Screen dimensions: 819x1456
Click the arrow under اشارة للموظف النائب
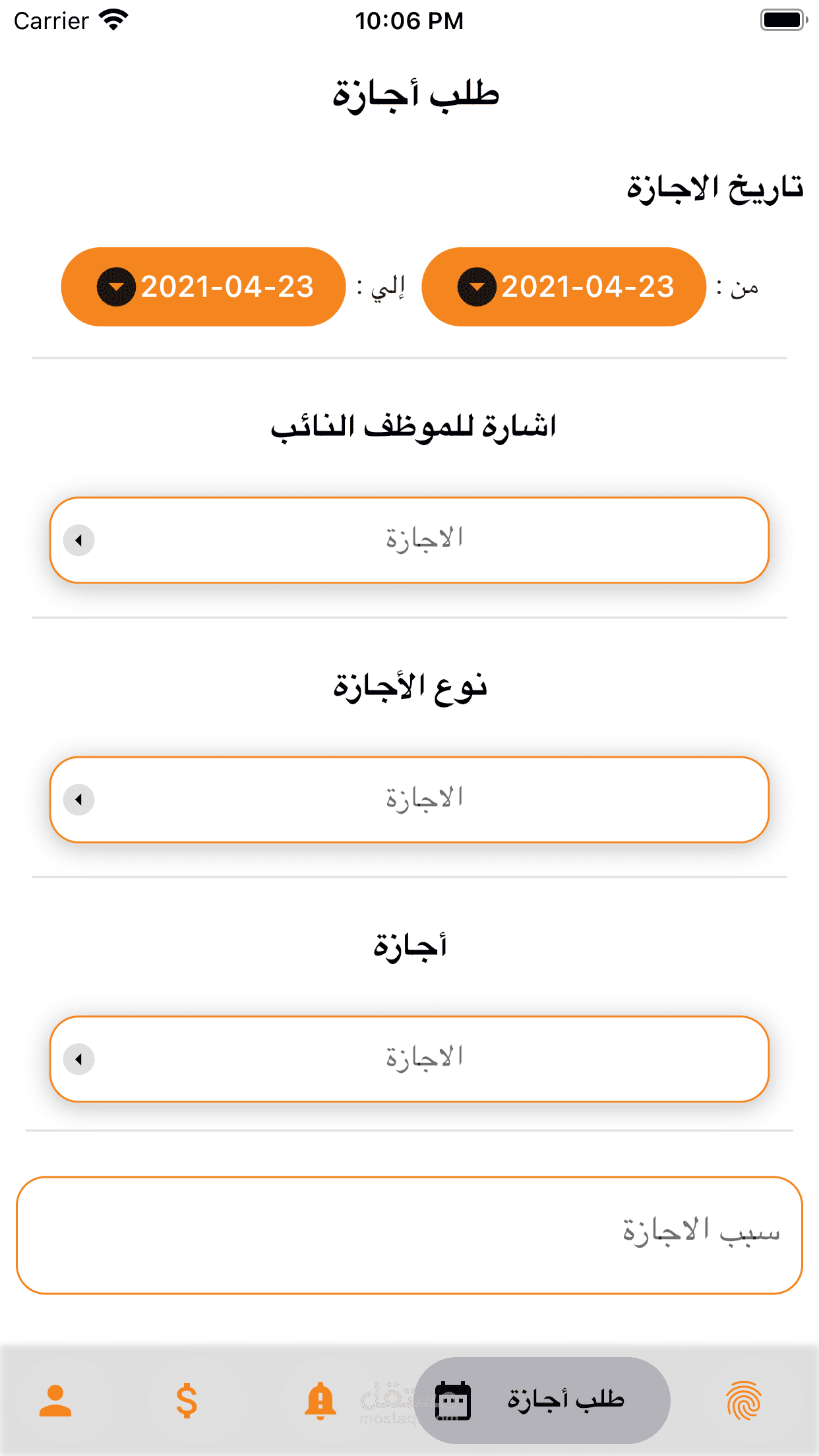pyautogui.click(x=79, y=541)
